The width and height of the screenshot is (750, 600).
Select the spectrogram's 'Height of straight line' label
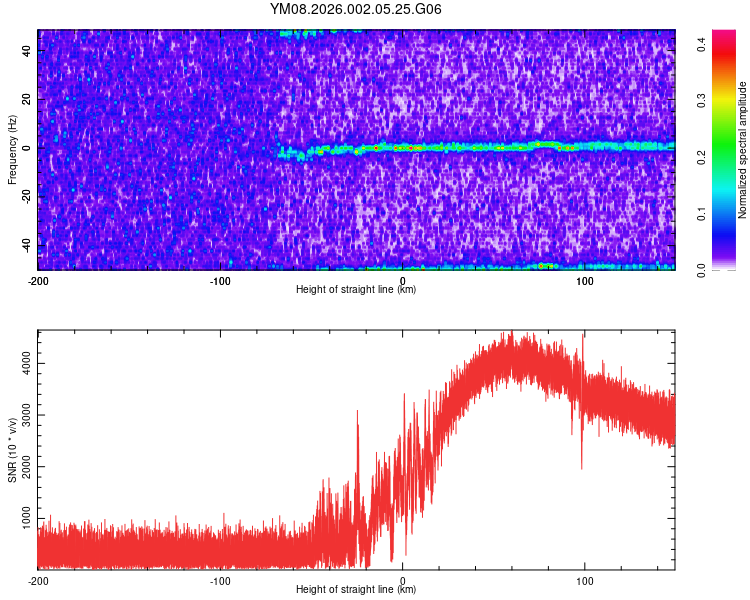pos(356,289)
